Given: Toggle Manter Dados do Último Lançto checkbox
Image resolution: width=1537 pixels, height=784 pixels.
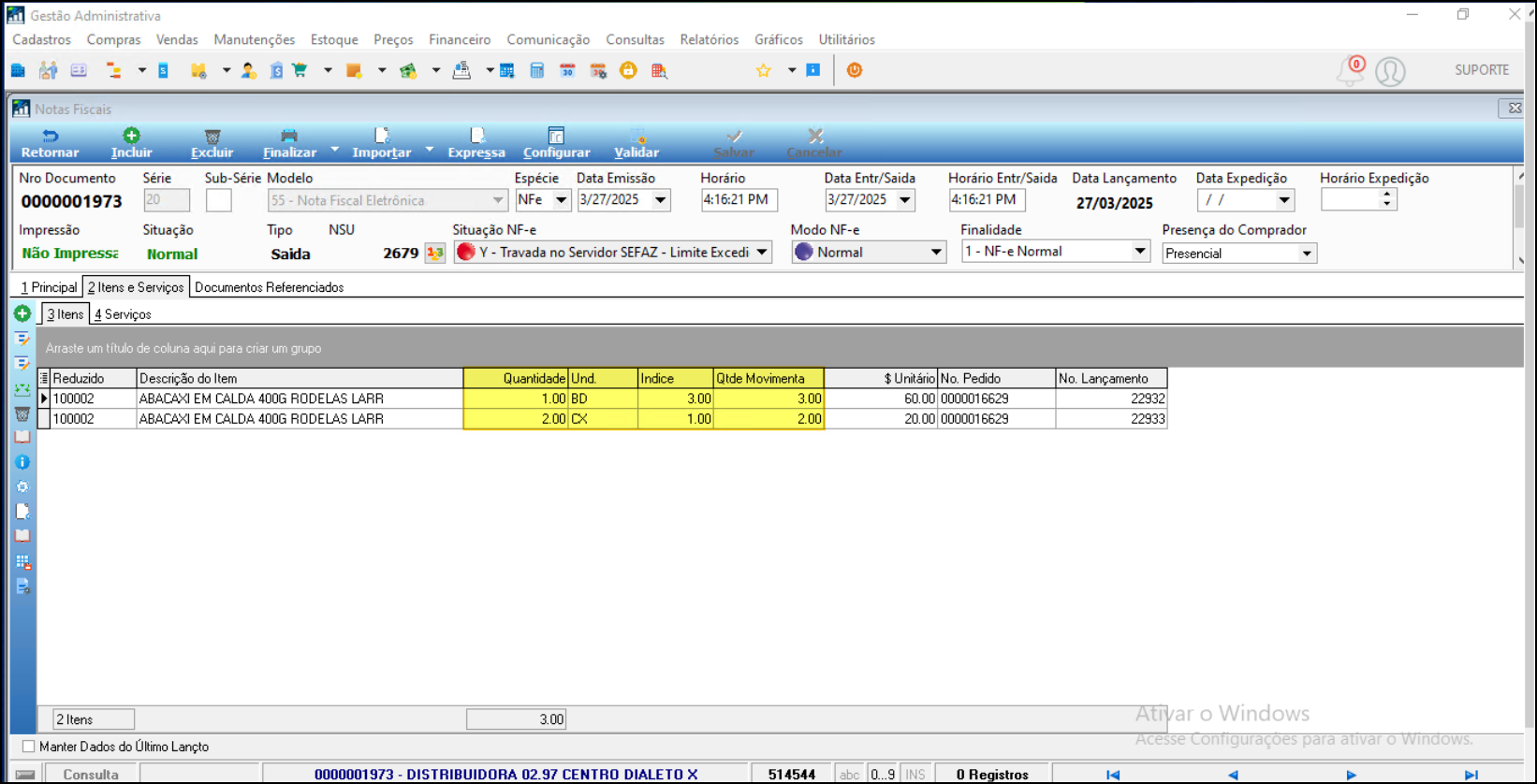Looking at the screenshot, I should point(28,747).
